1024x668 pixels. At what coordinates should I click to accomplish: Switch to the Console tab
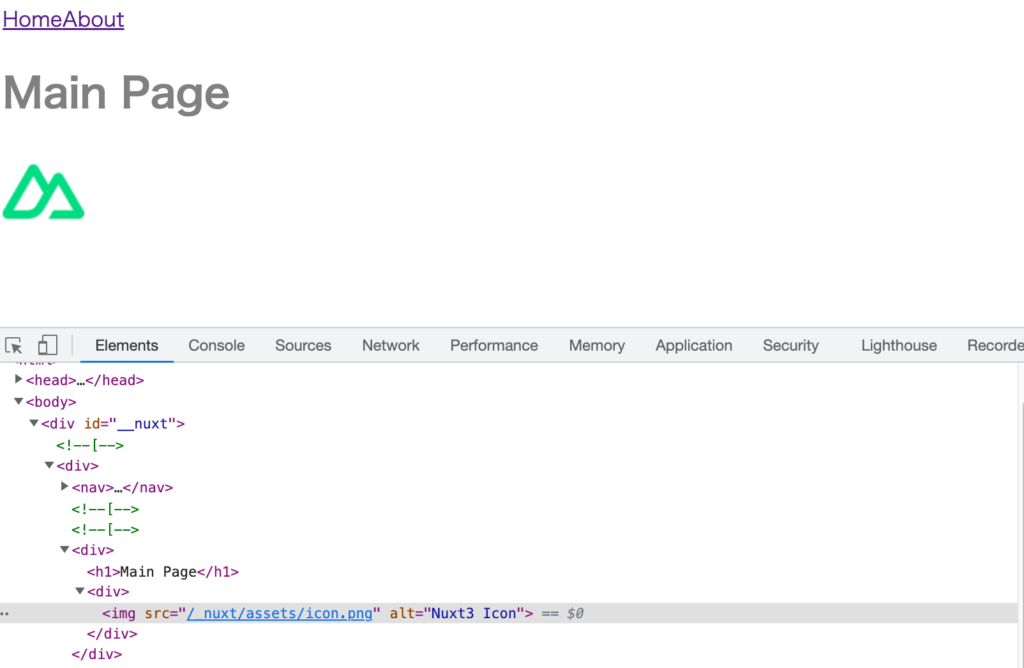point(216,345)
